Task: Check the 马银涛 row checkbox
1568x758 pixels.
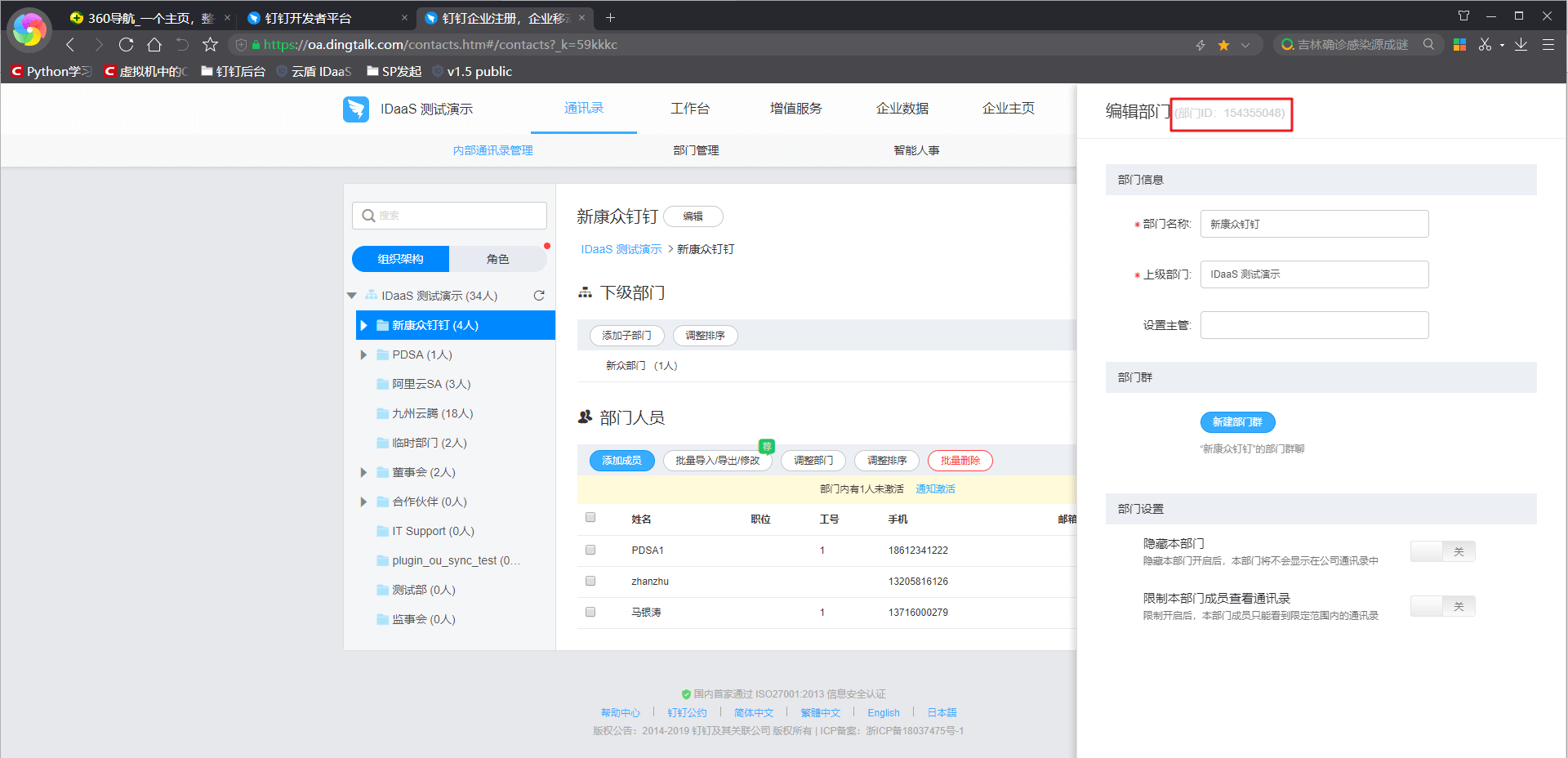Action: point(590,612)
